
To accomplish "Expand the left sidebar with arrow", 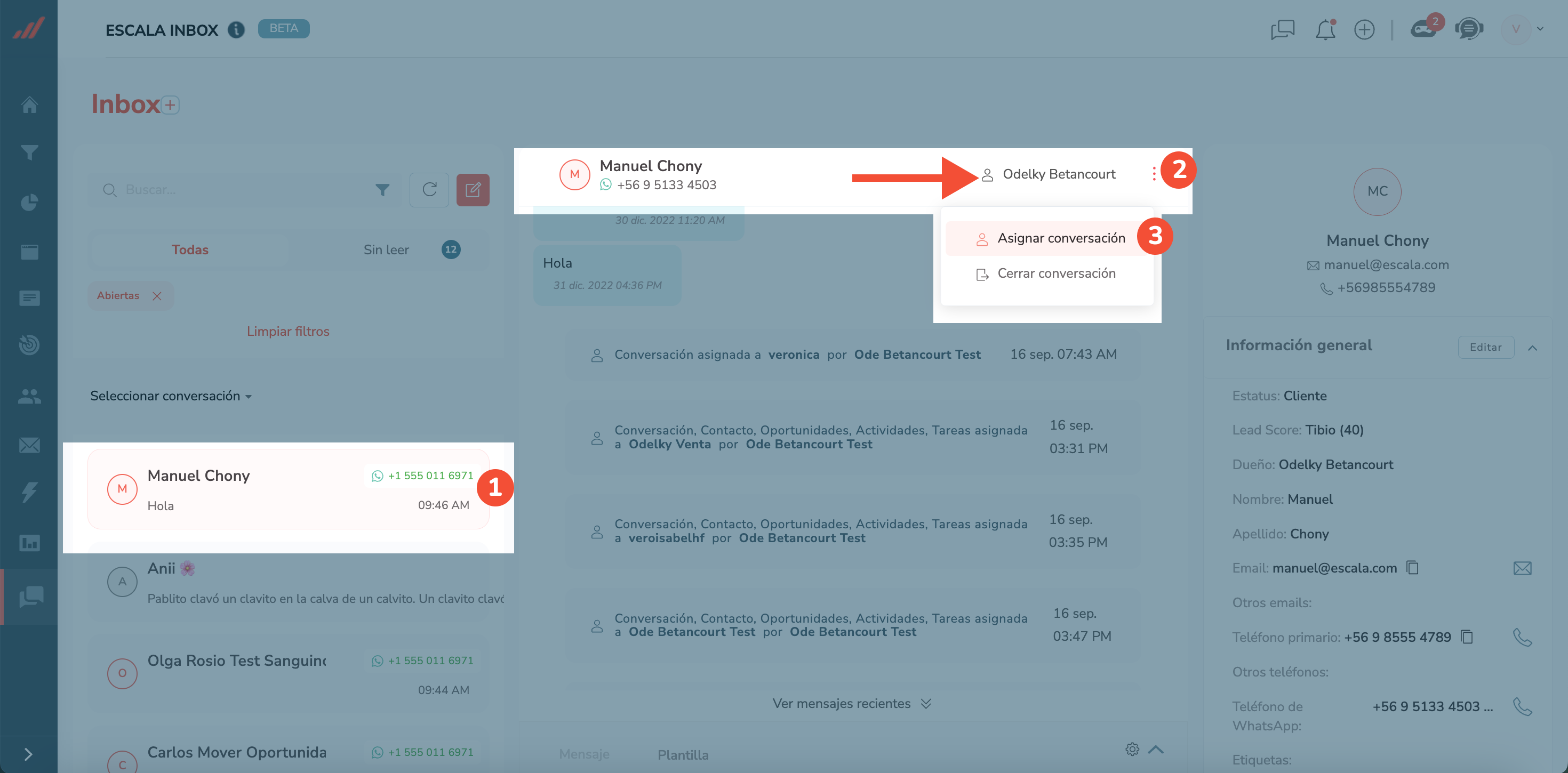I will point(28,755).
